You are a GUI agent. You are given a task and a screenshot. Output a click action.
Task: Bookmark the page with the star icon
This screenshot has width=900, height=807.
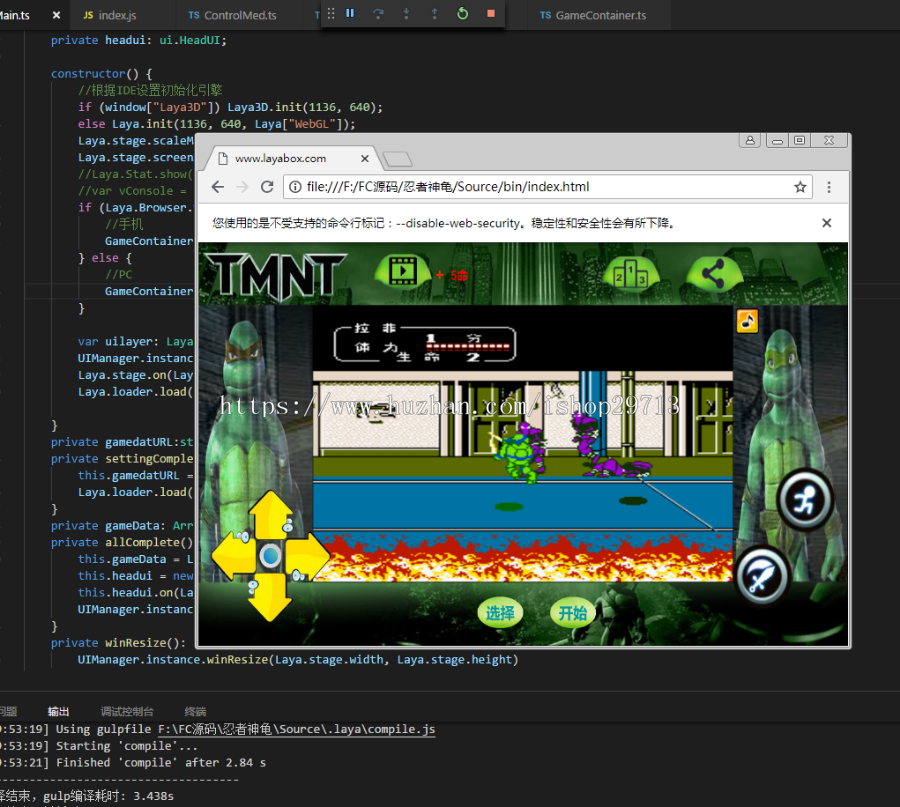click(x=800, y=187)
